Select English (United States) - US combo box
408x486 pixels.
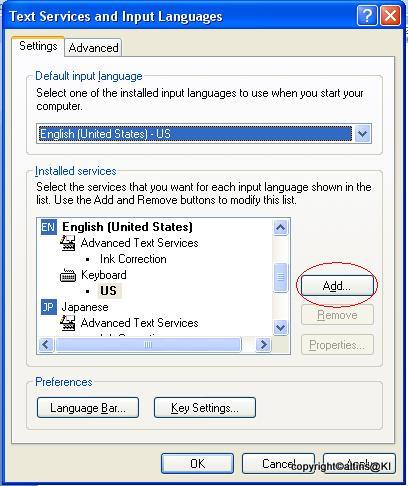pyautogui.click(x=204, y=134)
